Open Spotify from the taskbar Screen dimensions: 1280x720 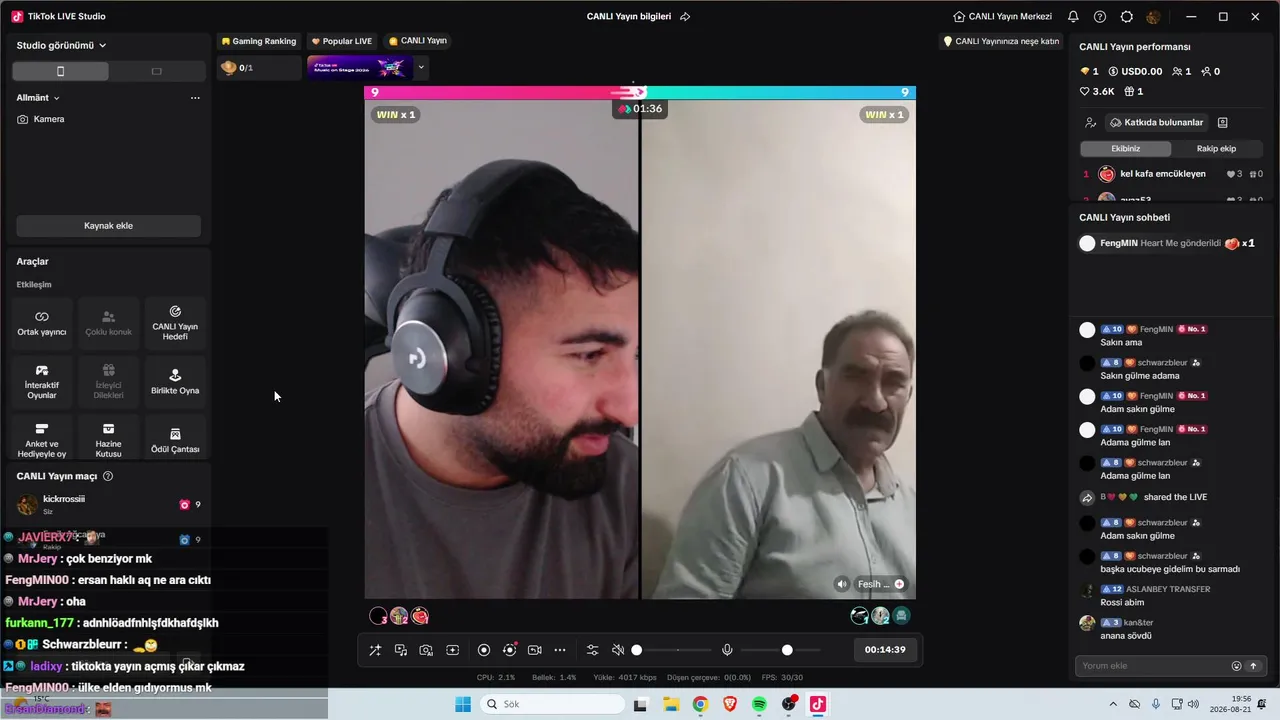point(759,705)
